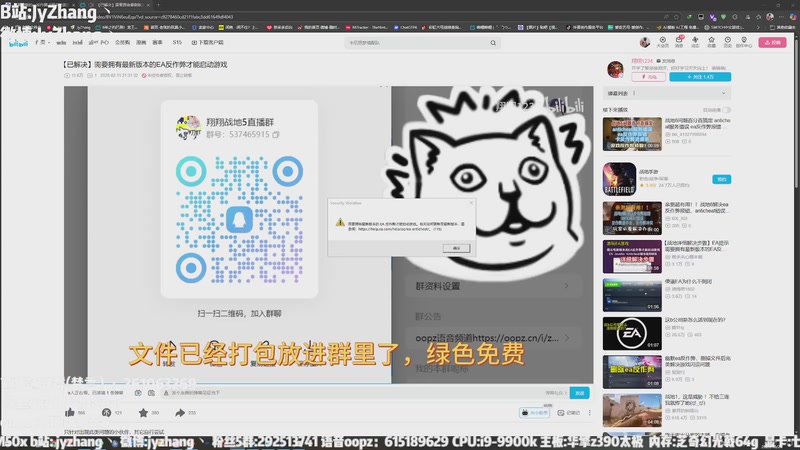The width and height of the screenshot is (800, 450).
Task: Open the purple-thumbnail EA anticheat video
Action: [x=632, y=257]
